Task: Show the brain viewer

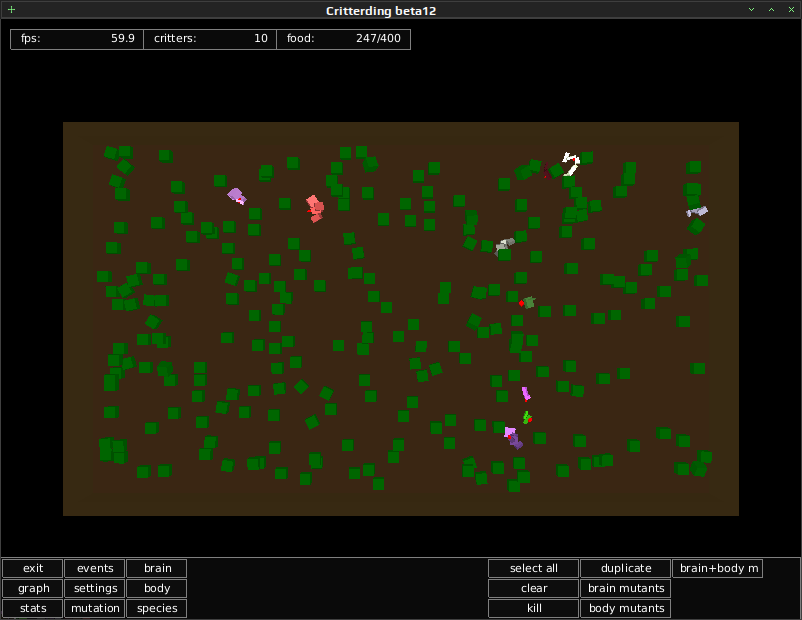Action: (x=157, y=568)
